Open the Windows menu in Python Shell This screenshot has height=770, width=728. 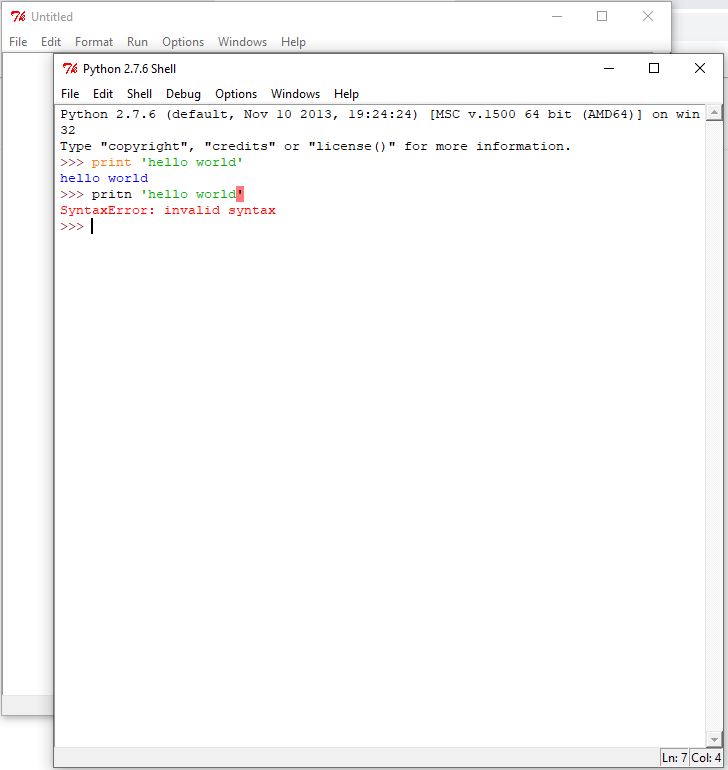[295, 94]
